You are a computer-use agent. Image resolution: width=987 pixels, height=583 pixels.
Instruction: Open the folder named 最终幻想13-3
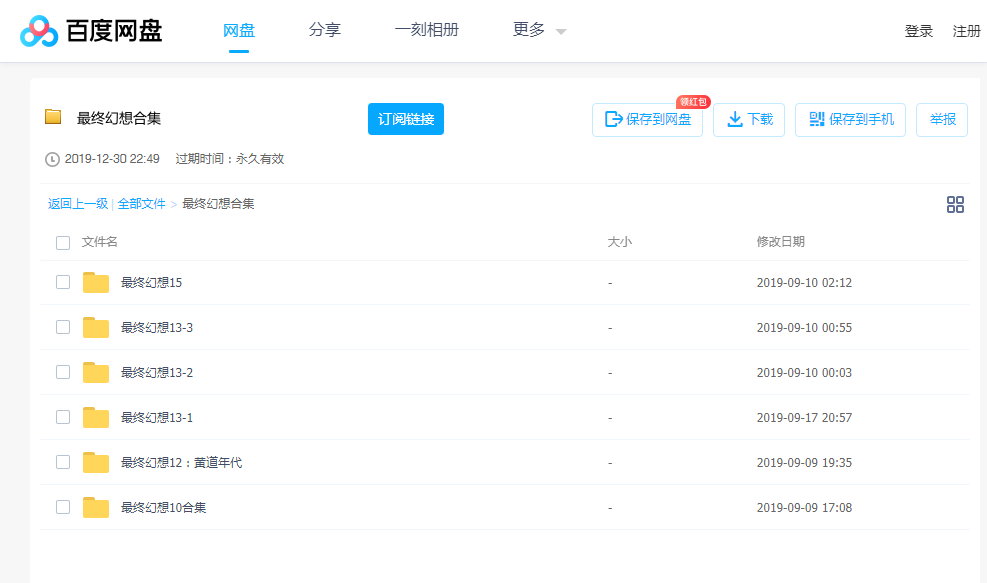157,327
